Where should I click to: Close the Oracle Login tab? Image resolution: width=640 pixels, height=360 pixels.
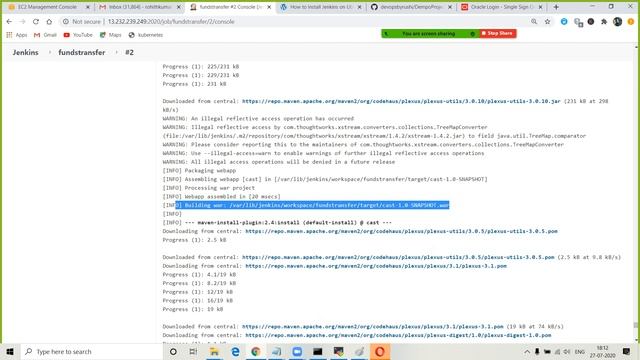540,7
